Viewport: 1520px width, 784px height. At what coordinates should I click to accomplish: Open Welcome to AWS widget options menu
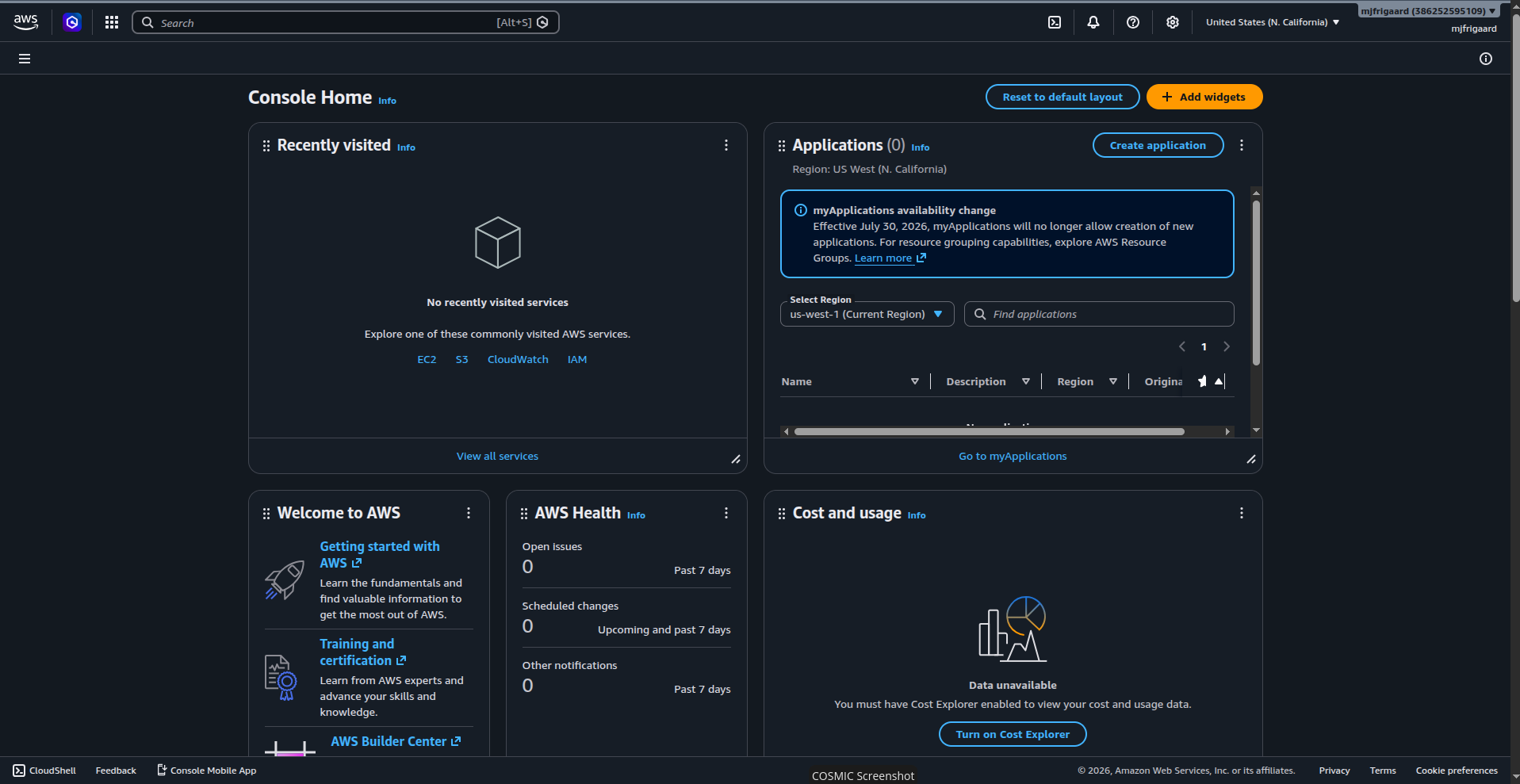[x=469, y=513]
